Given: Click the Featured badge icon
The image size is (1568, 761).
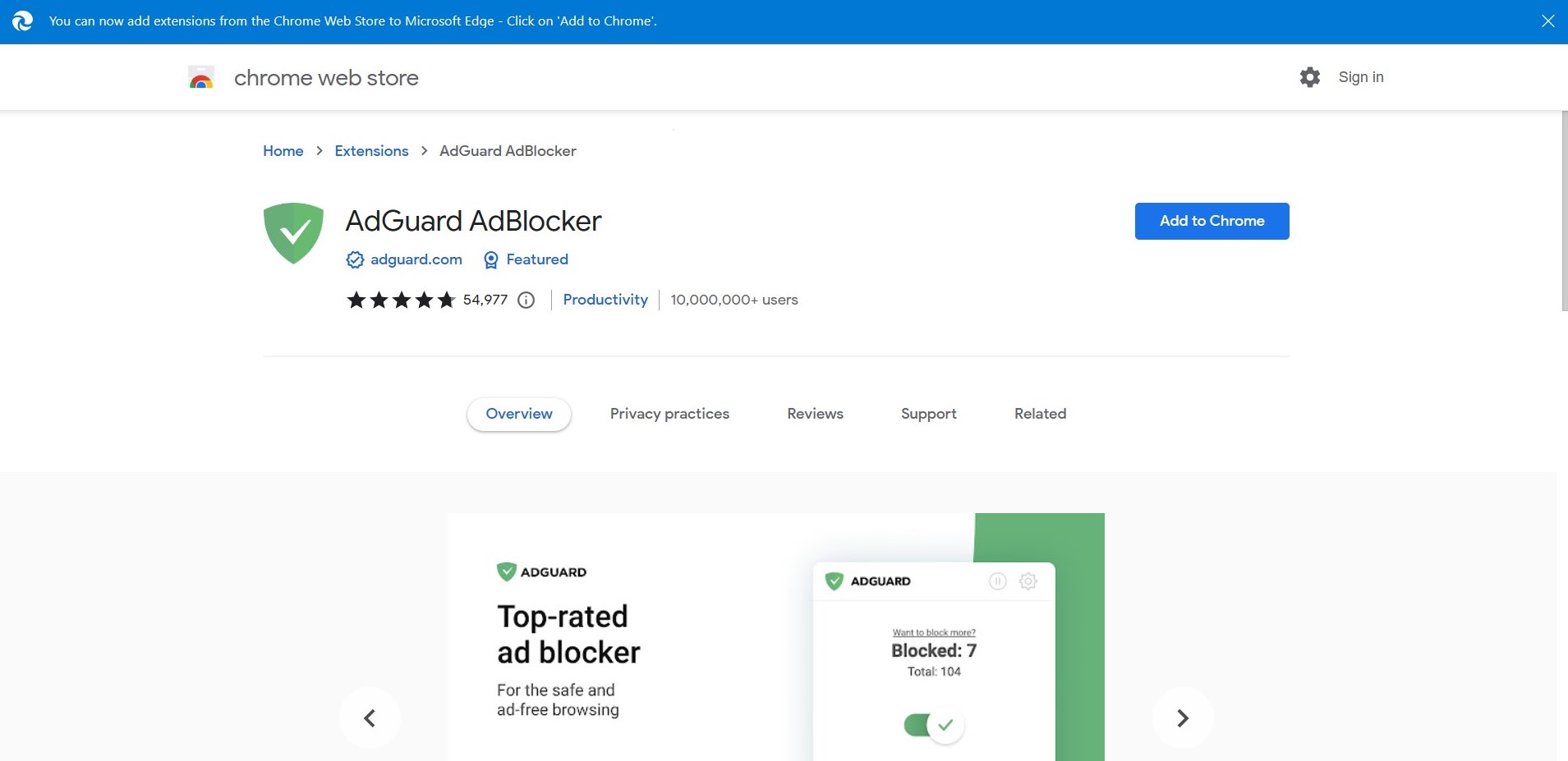Looking at the screenshot, I should click(491, 260).
